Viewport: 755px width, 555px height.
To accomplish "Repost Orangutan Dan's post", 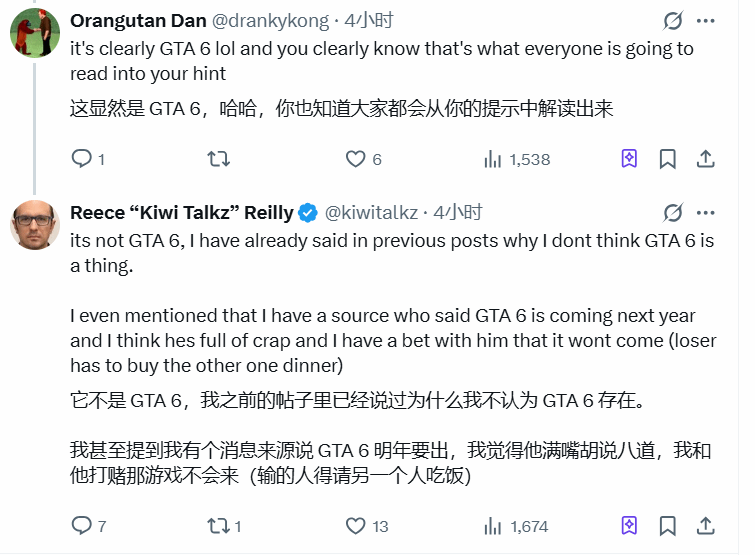I will tap(217, 159).
